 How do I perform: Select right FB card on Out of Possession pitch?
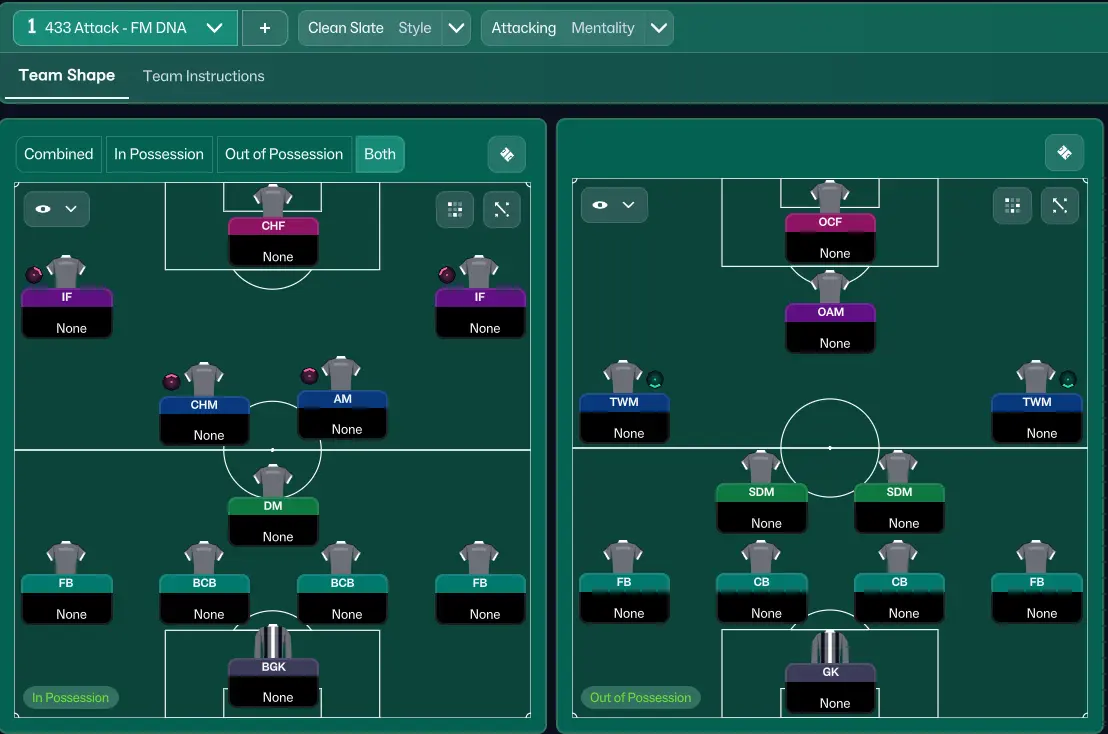(x=1037, y=598)
